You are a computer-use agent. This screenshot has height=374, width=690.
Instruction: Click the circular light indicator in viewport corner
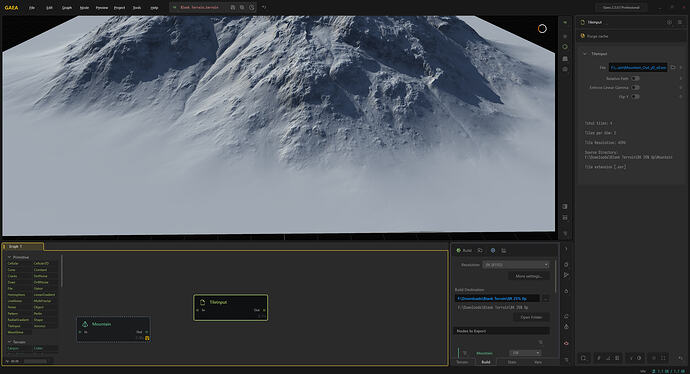(x=542, y=29)
